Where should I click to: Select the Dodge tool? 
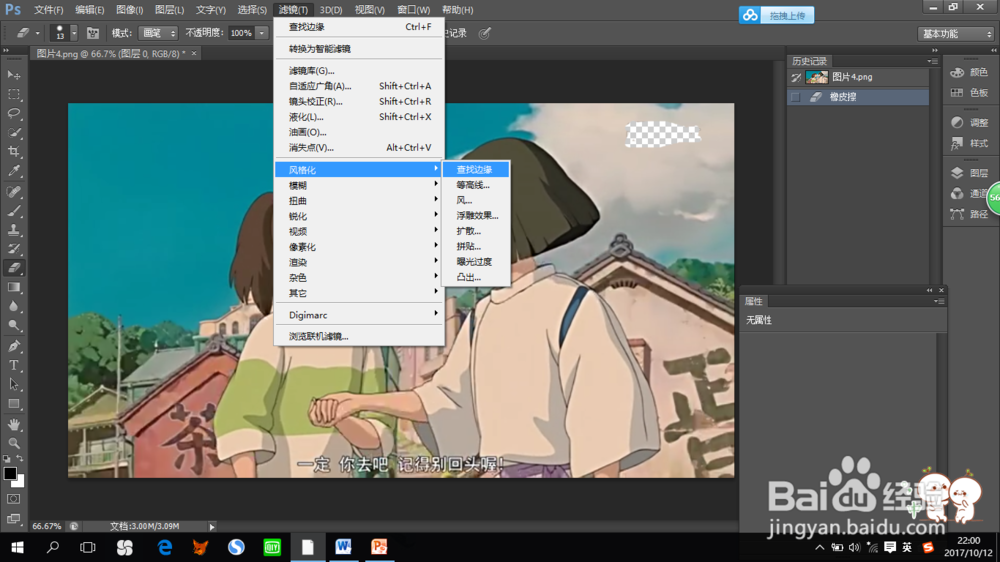point(13,325)
